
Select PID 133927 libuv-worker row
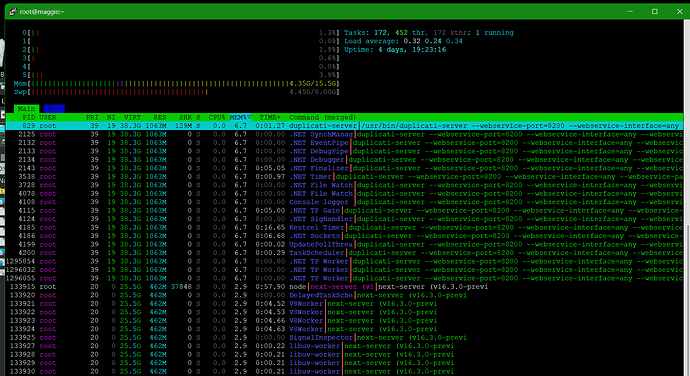point(344,346)
